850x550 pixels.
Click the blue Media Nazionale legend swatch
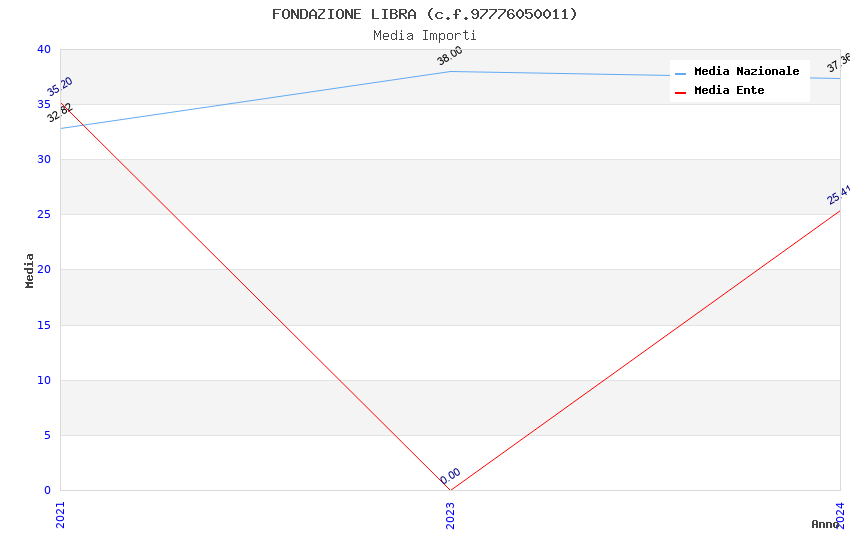pos(680,73)
